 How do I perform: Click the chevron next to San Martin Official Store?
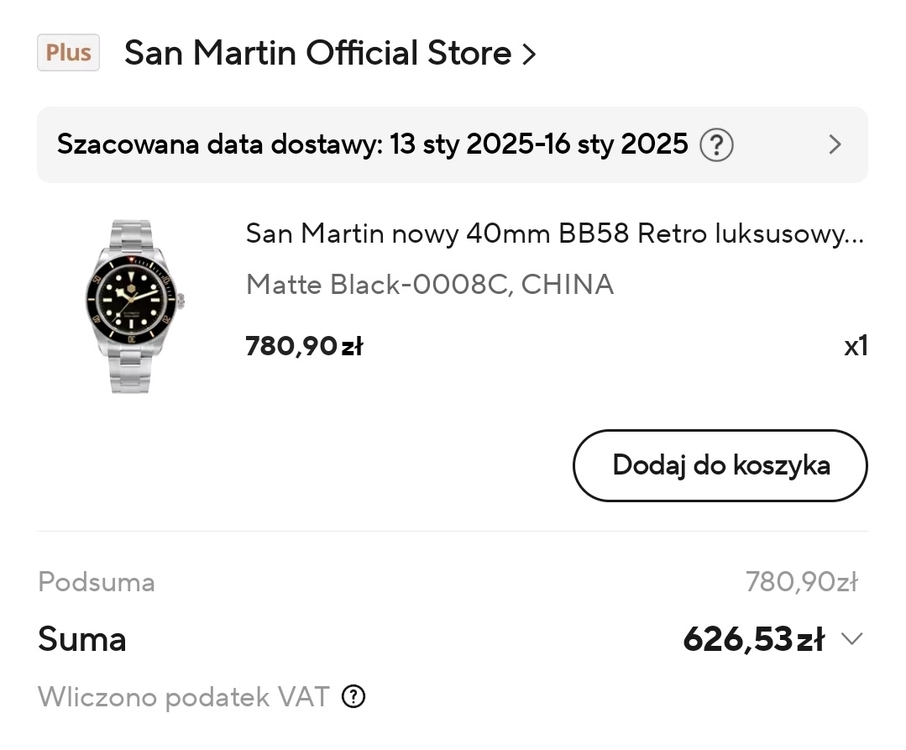[x=531, y=54]
